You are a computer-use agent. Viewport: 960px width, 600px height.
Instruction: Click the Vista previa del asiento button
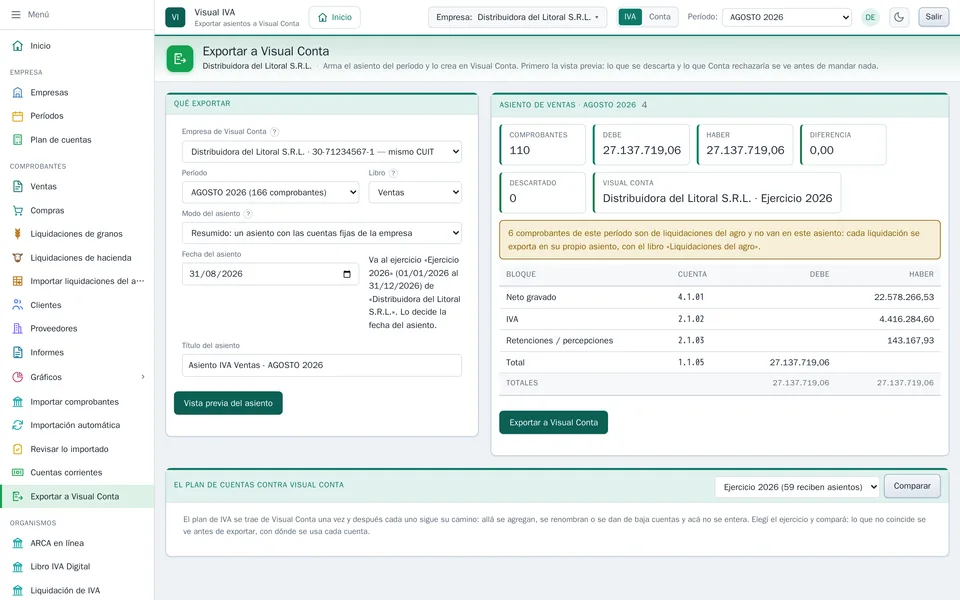pyautogui.click(x=228, y=403)
